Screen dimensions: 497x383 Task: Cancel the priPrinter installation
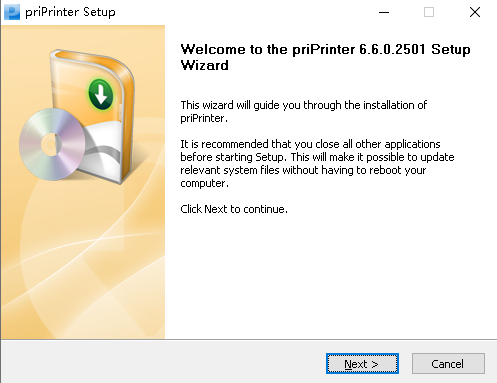pyautogui.click(x=448, y=364)
